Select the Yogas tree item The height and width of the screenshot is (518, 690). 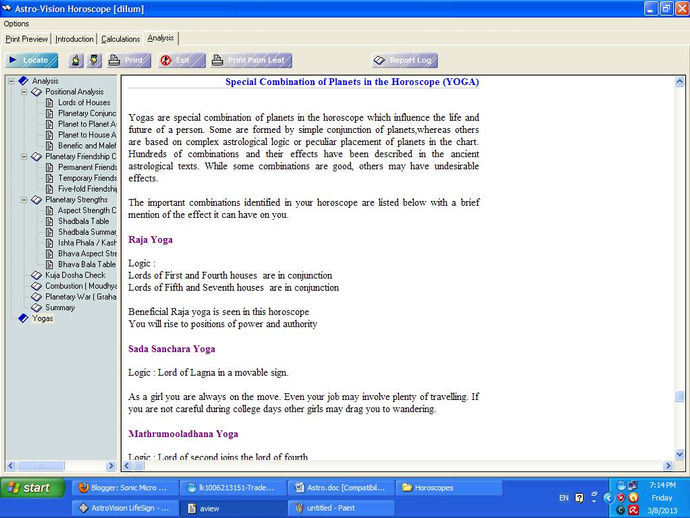[42, 319]
